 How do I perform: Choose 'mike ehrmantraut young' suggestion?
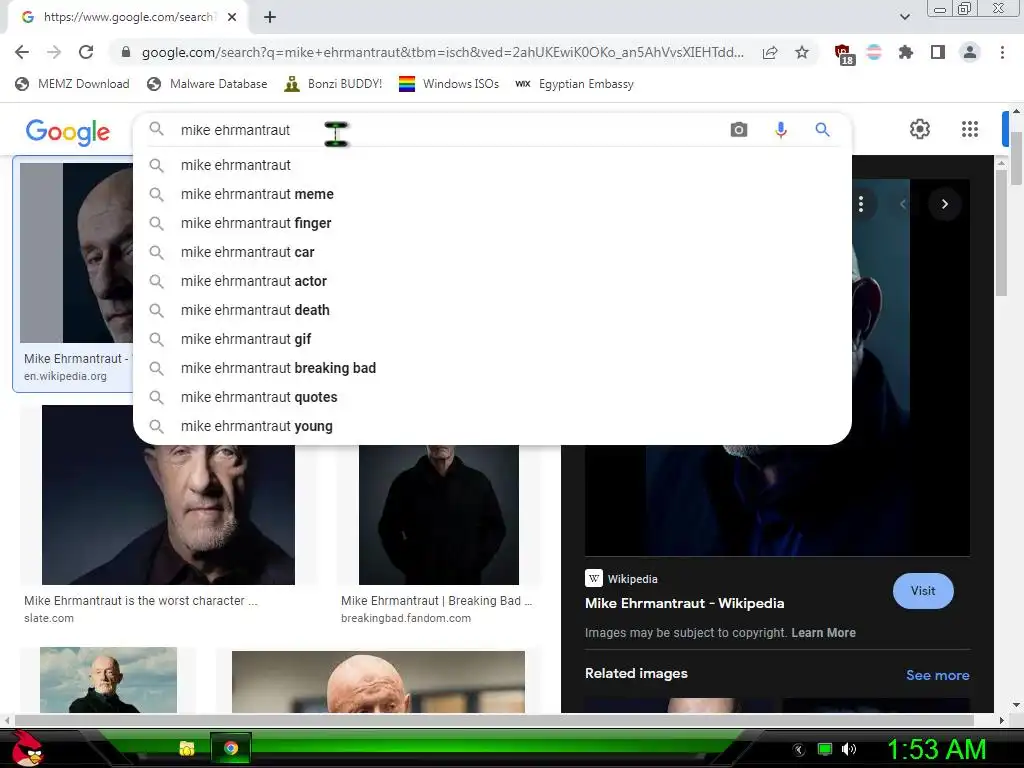492,426
